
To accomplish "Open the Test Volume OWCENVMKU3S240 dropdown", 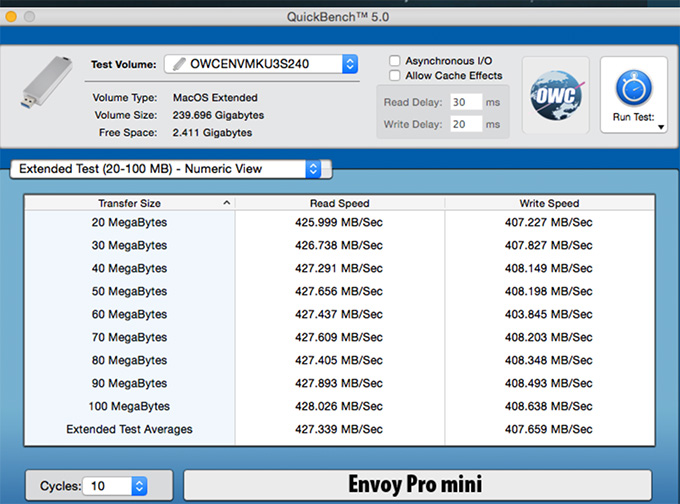I will pos(261,64).
